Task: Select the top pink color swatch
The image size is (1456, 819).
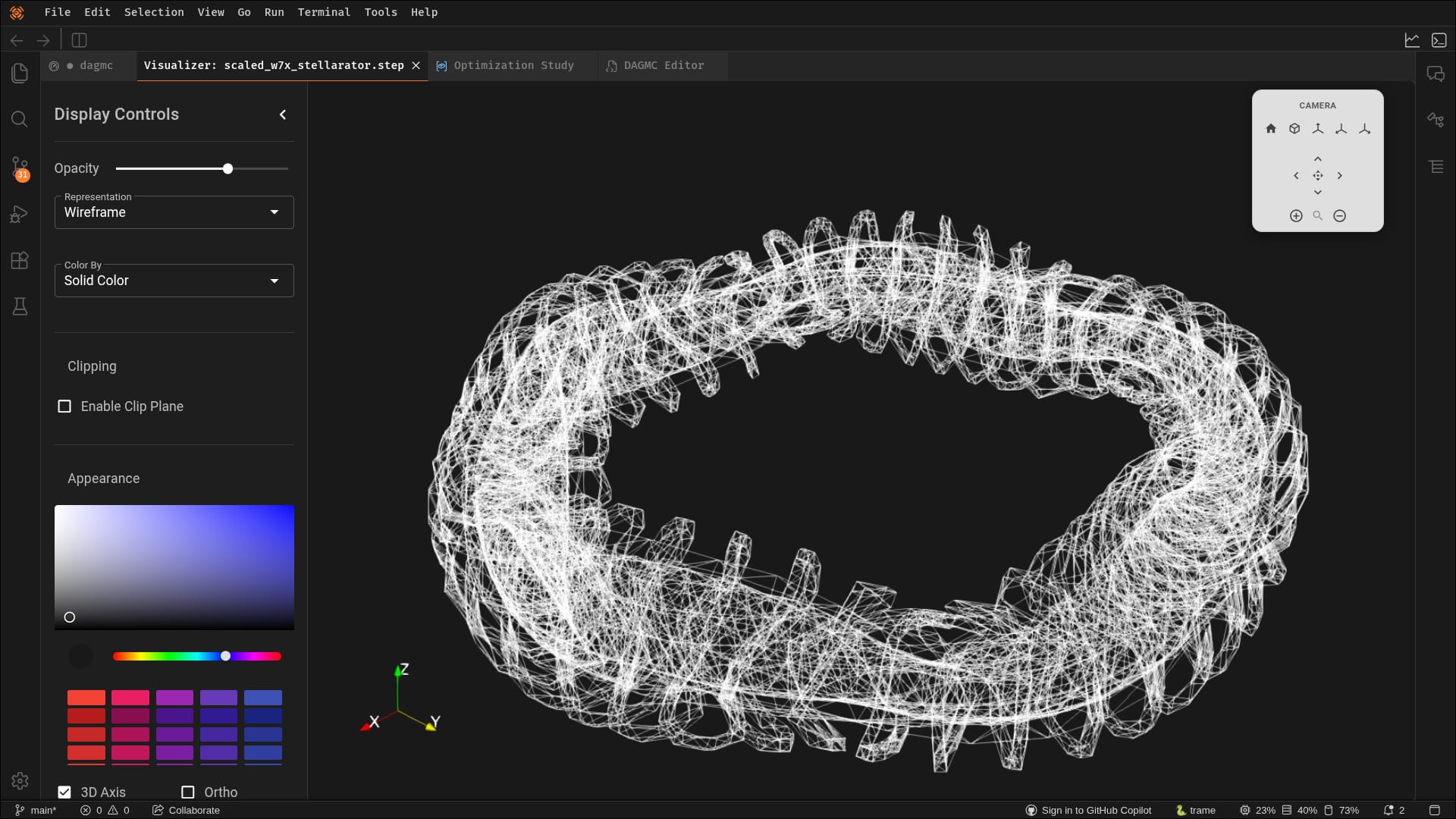Action: click(130, 698)
